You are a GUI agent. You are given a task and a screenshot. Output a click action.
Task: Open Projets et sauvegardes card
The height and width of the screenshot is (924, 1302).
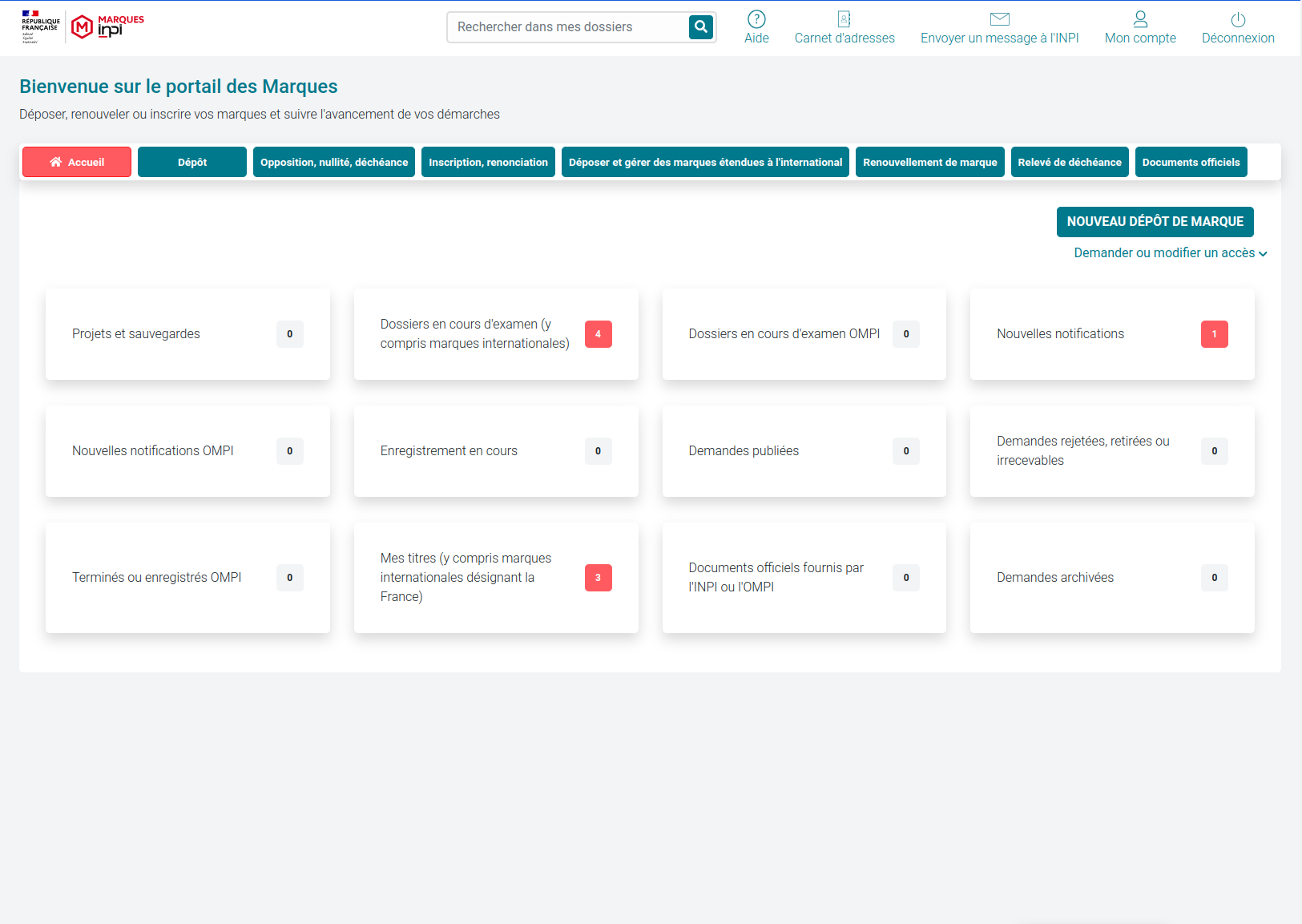pos(187,334)
